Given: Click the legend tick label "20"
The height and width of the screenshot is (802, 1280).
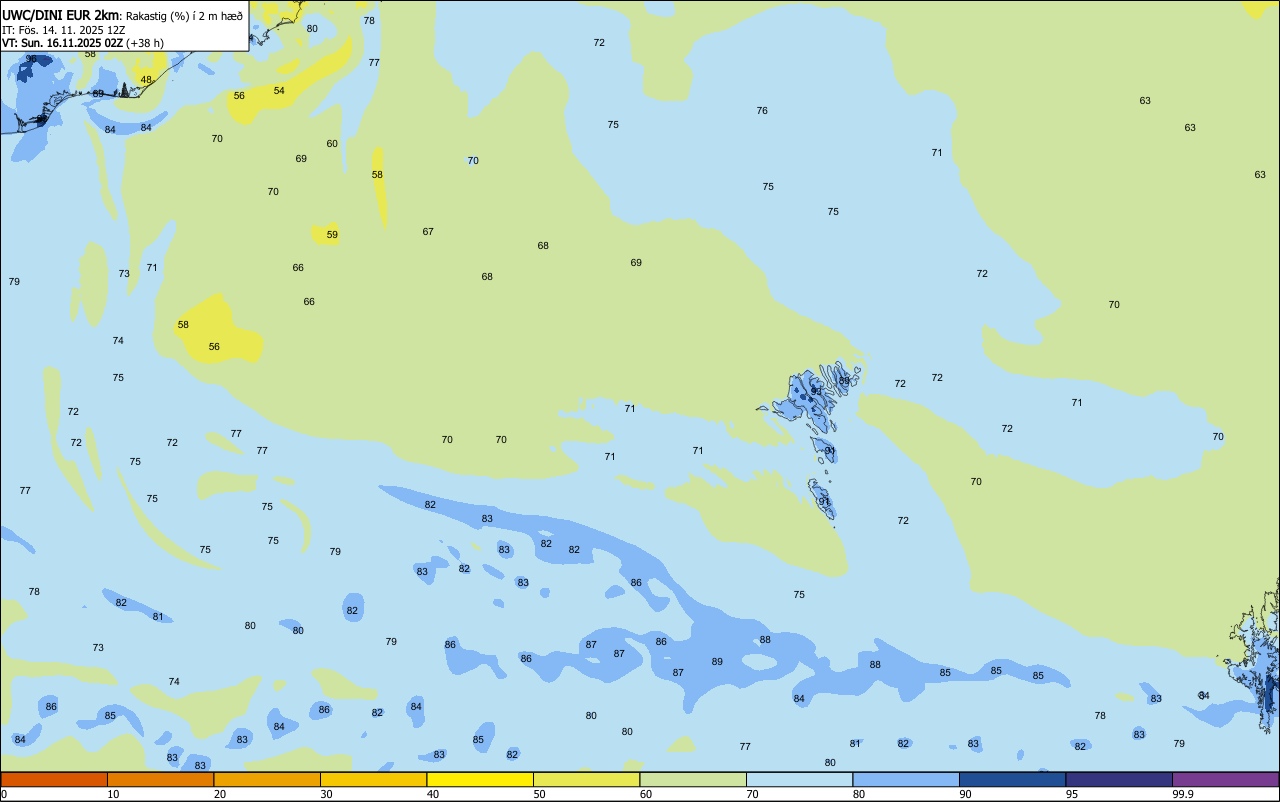Looking at the screenshot, I should 220,794.
